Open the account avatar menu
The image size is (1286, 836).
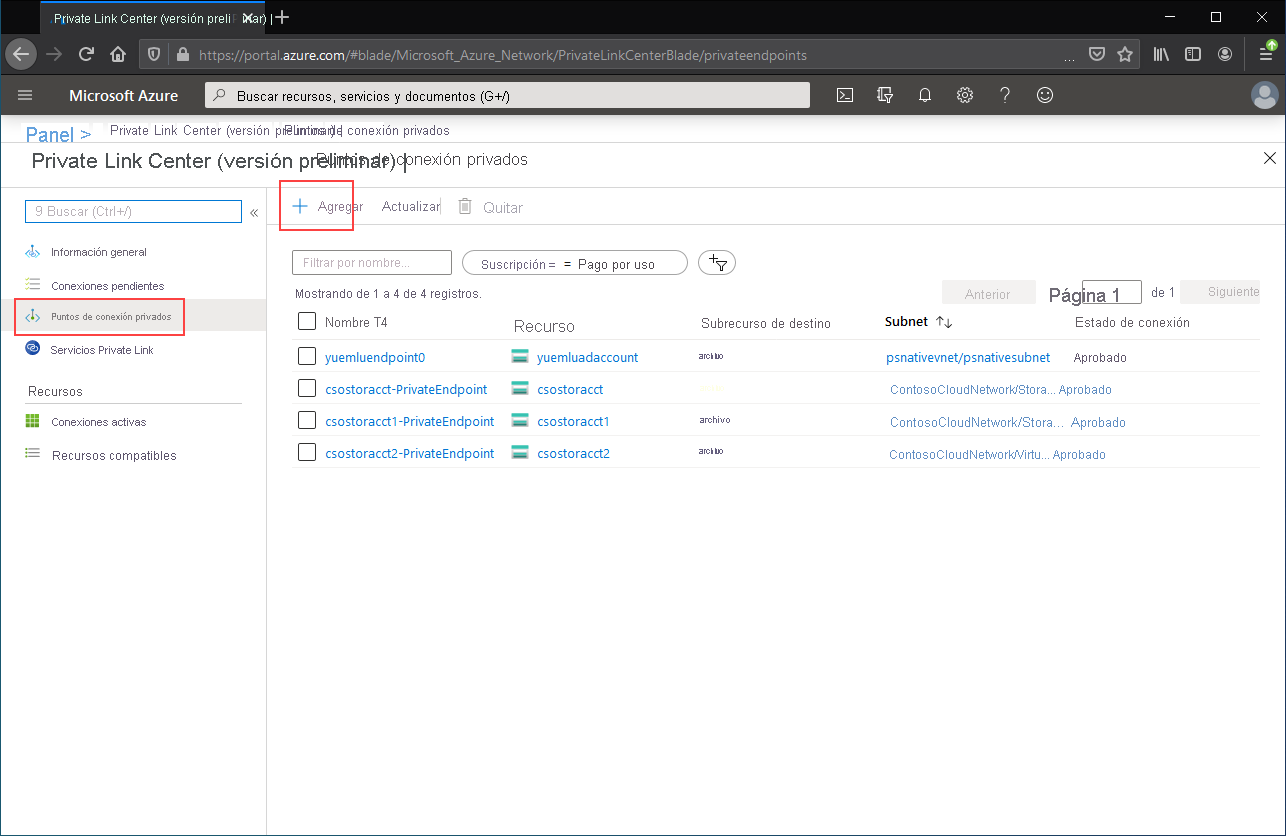click(1265, 95)
